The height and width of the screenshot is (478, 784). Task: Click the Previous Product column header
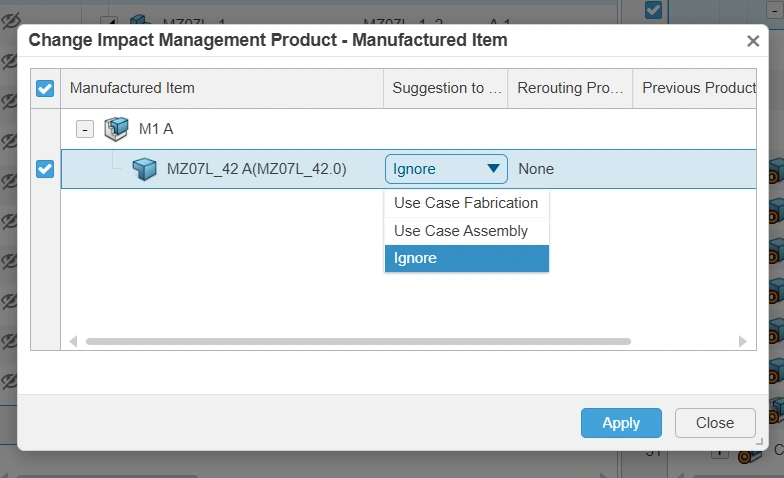698,88
